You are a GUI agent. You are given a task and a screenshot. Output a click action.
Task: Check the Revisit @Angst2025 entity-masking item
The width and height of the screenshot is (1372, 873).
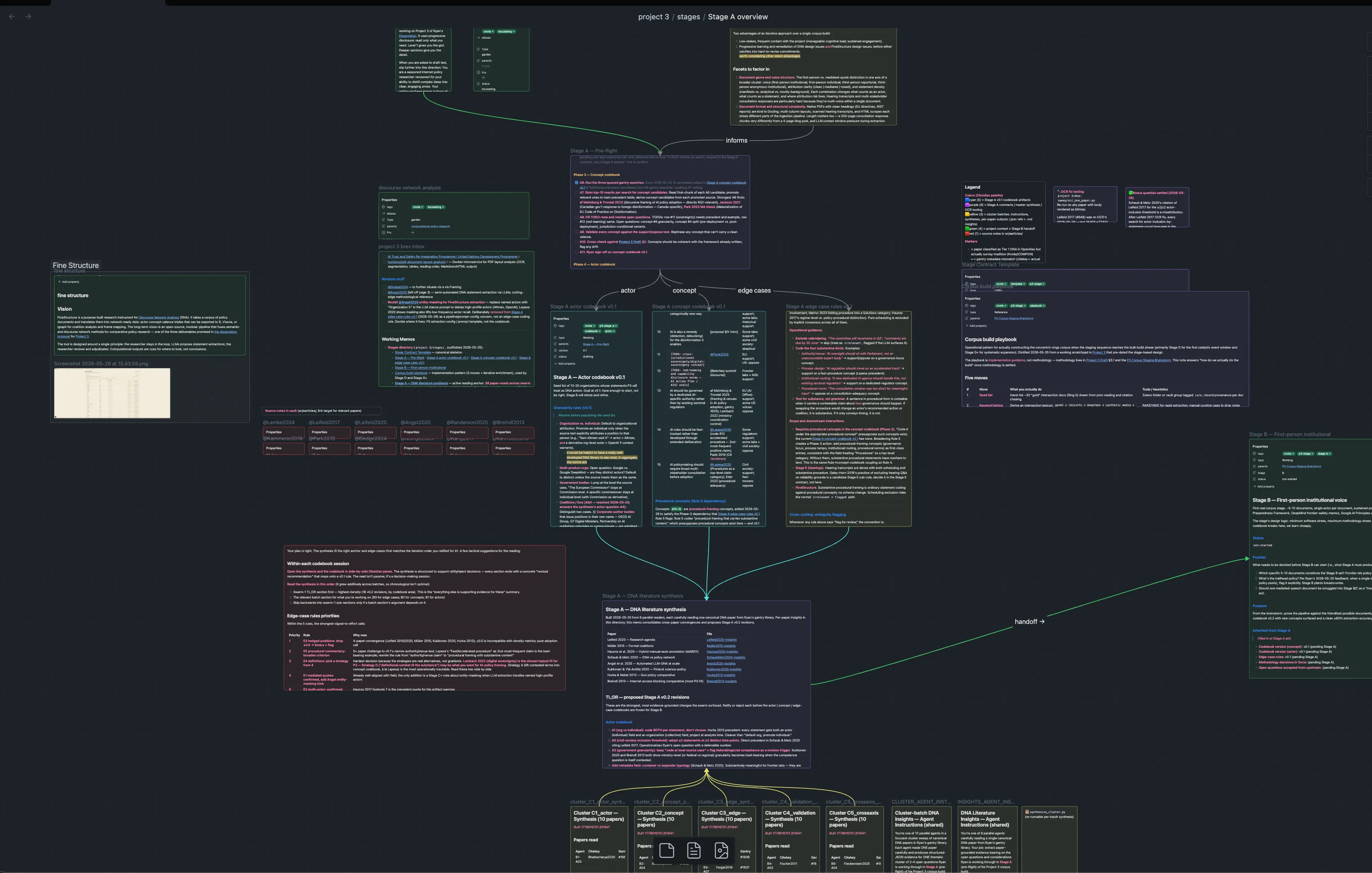click(x=385, y=303)
